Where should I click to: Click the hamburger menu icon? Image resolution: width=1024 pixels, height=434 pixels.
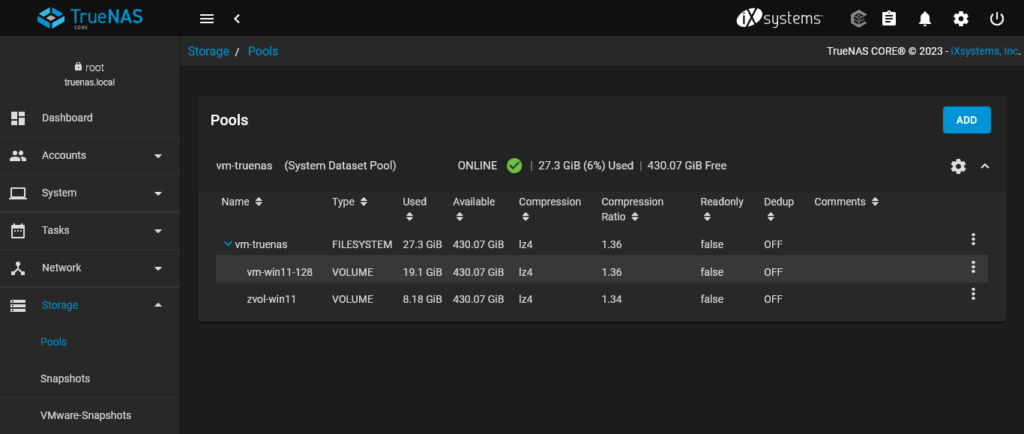pyautogui.click(x=207, y=18)
